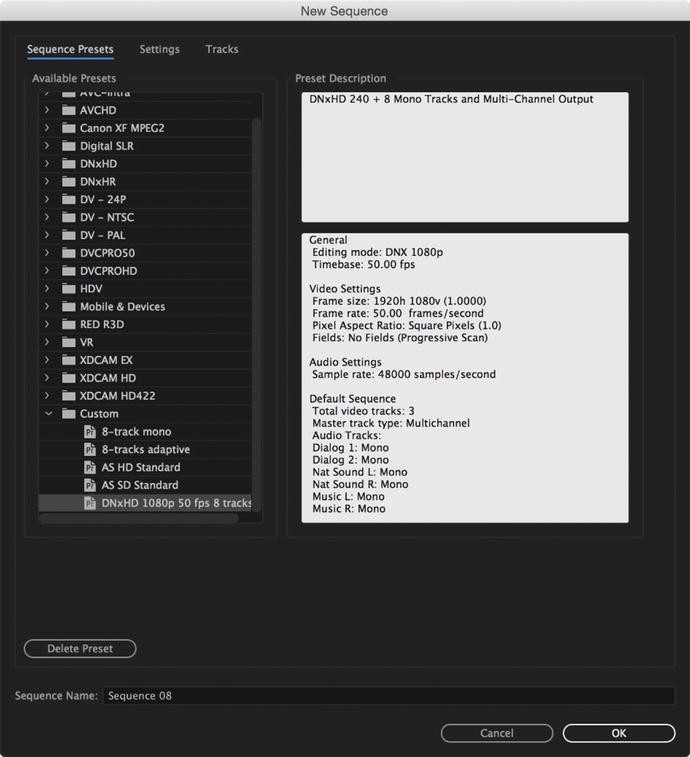Screen dimensions: 690x757
Task: Expand the DNxHD presets folder
Action: coord(47,164)
